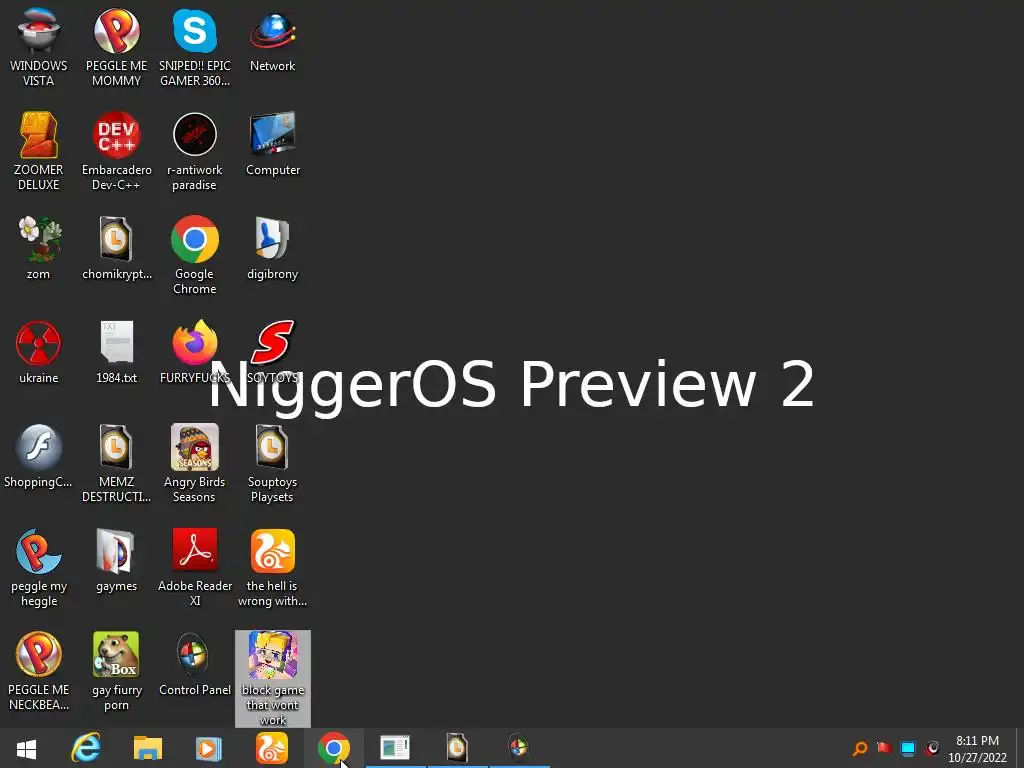Launch ZOOMER DELUXE from the desktop

tap(39, 152)
